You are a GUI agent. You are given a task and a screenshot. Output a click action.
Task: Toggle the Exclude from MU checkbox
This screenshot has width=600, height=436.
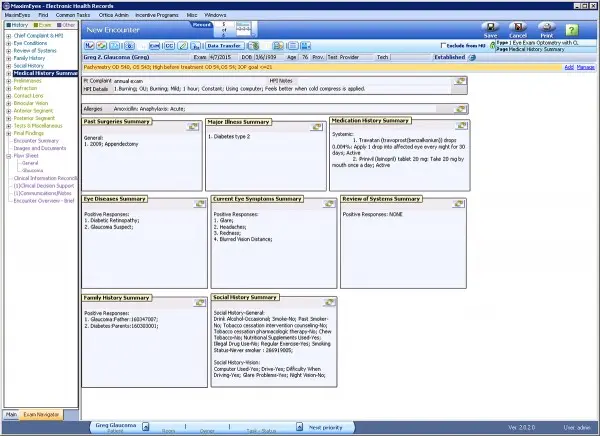pos(443,45)
